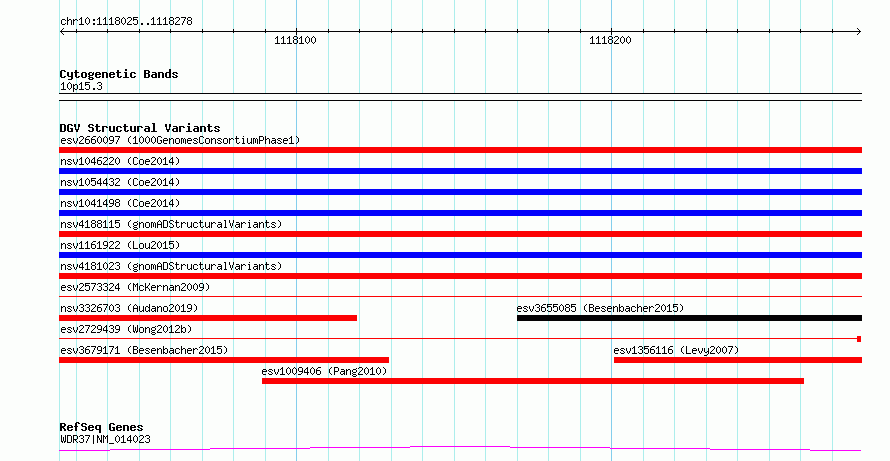Click the chr10:1118025..1118278 coordinate label

coord(126,22)
